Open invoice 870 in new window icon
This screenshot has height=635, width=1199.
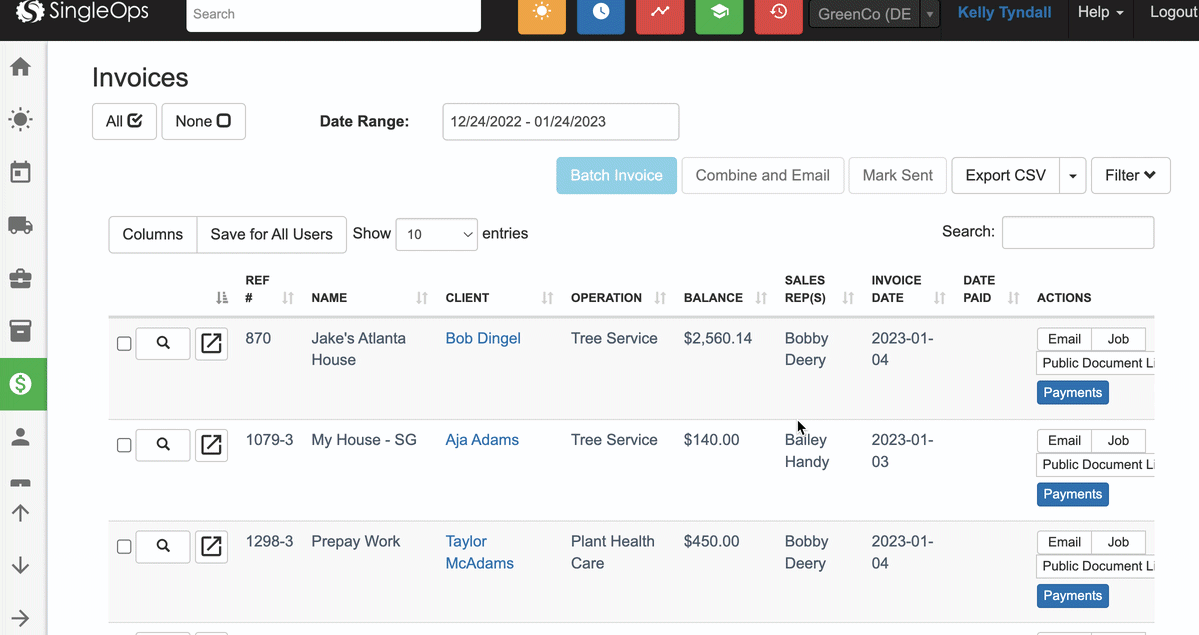211,343
